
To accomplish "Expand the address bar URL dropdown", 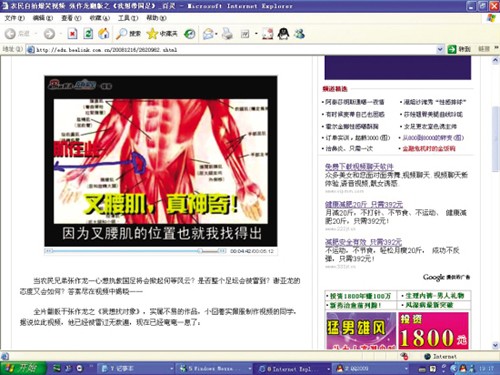I will 440,49.
